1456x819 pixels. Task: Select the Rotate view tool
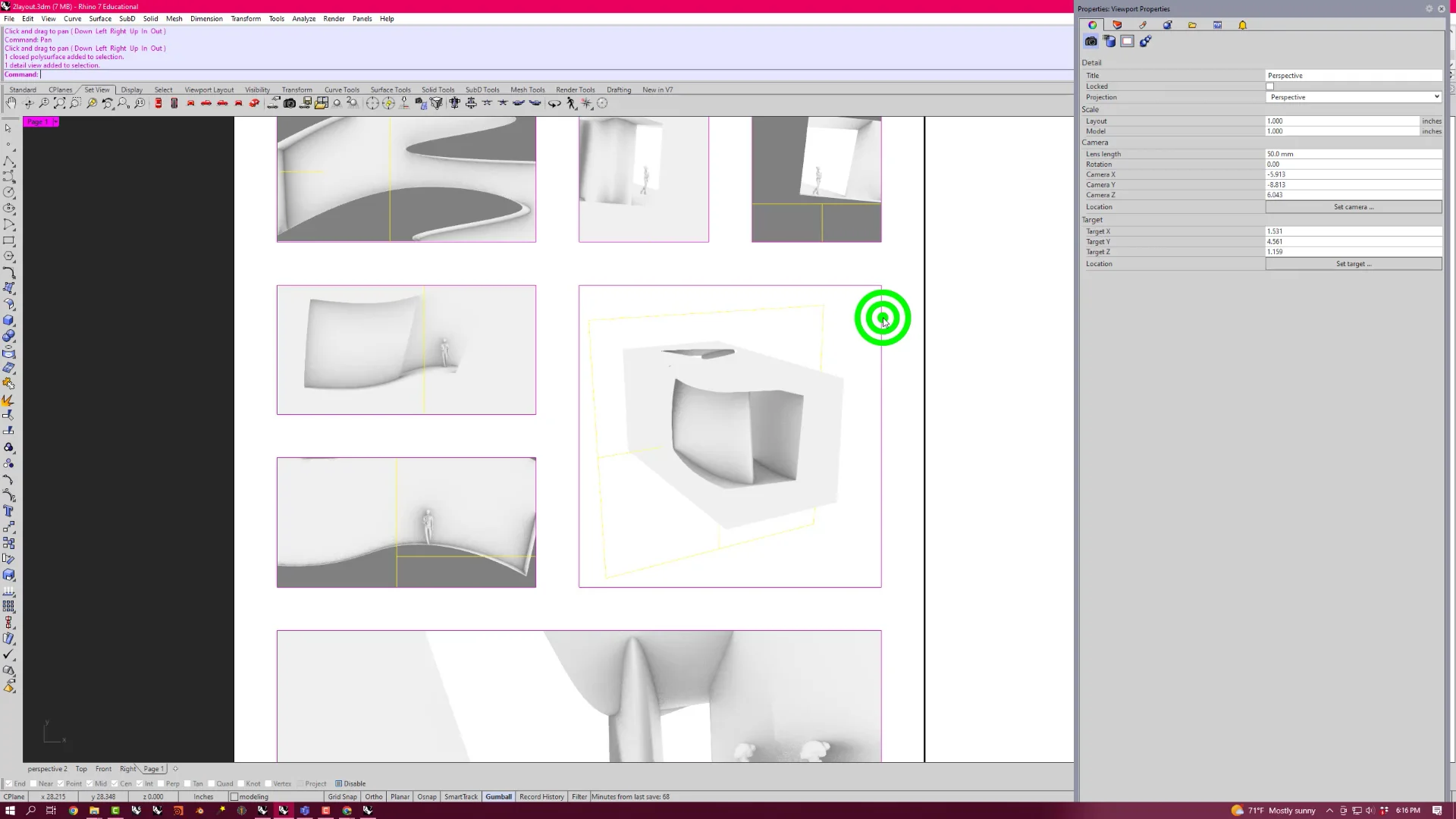[x=27, y=103]
